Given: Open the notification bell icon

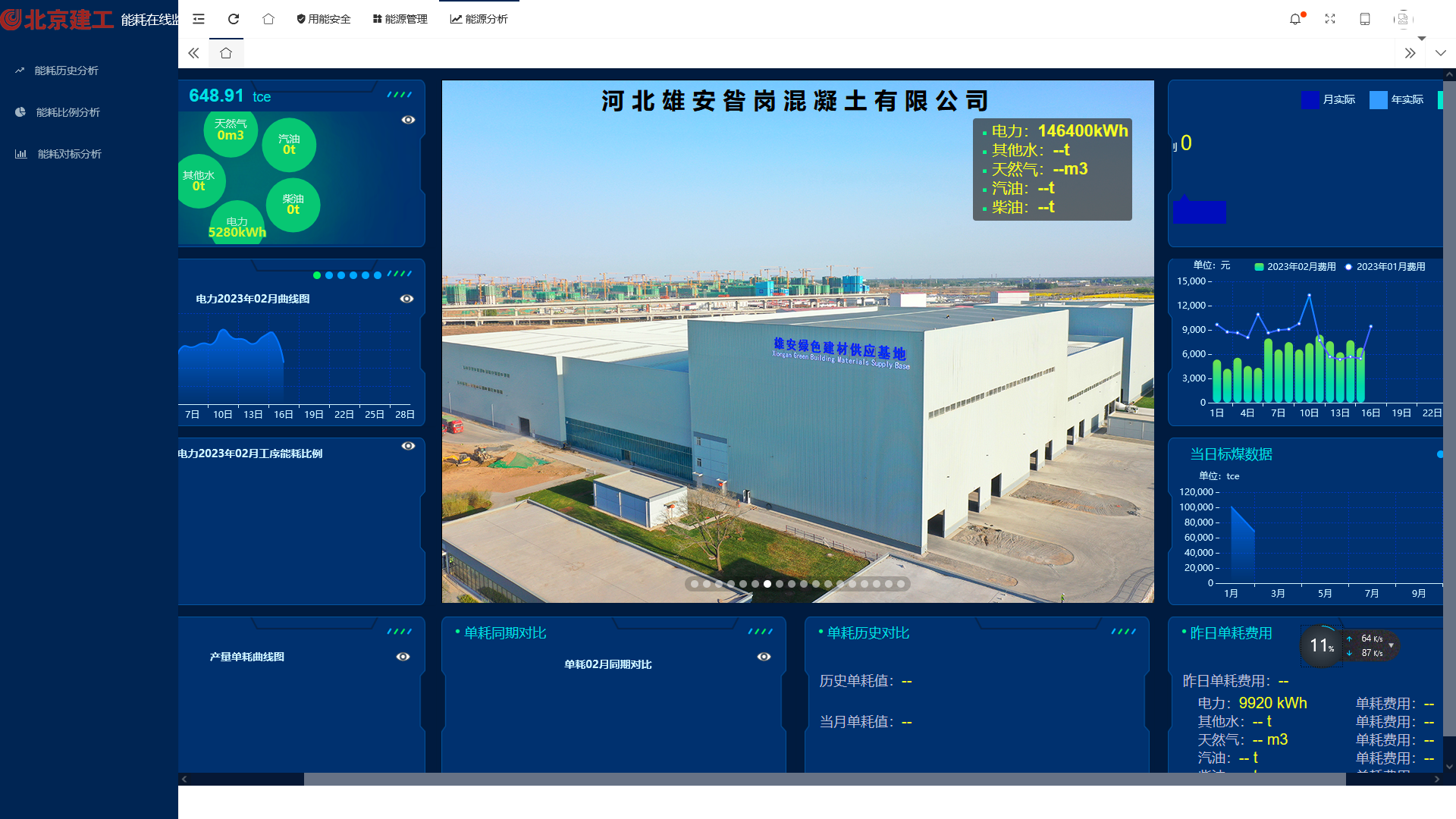Looking at the screenshot, I should (x=1295, y=19).
